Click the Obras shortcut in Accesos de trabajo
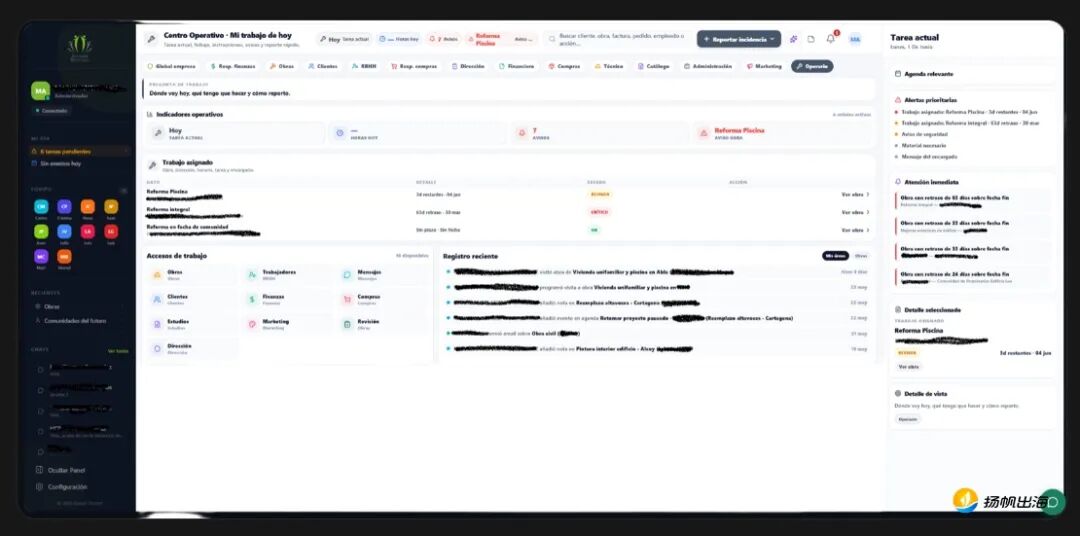The width and height of the screenshot is (1080, 536). 192,275
